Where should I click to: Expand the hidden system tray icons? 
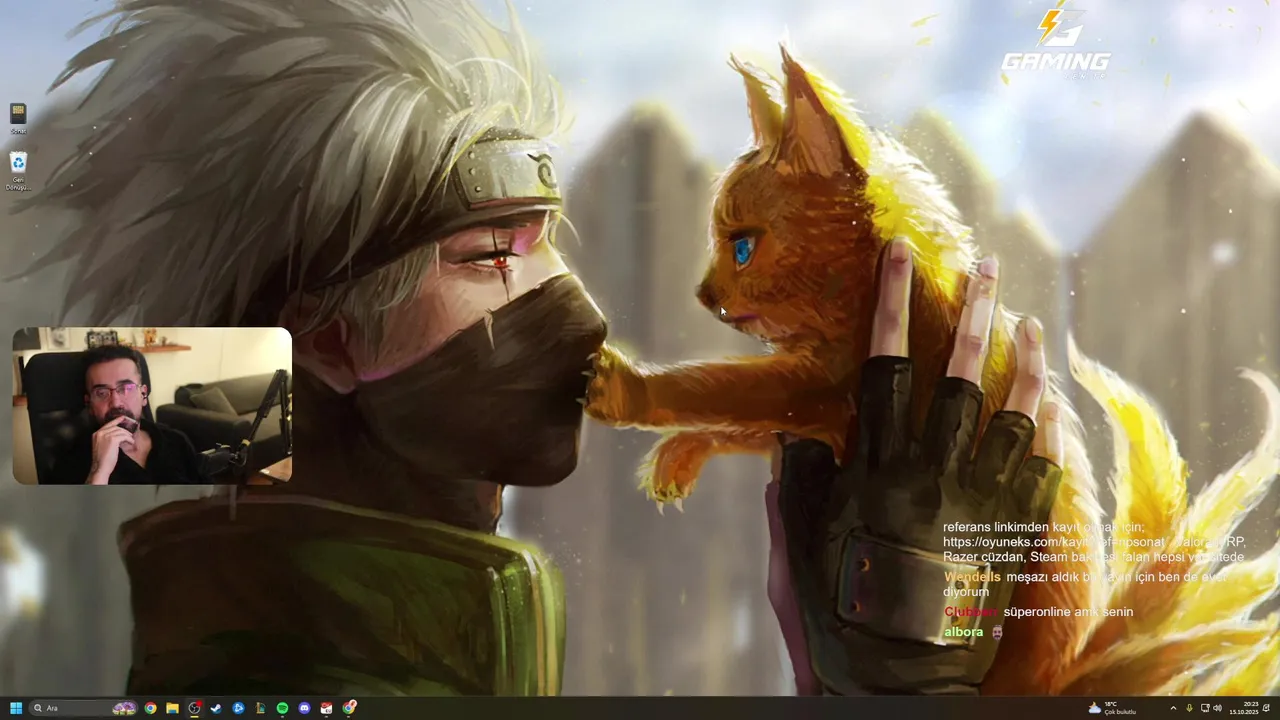click(1173, 708)
